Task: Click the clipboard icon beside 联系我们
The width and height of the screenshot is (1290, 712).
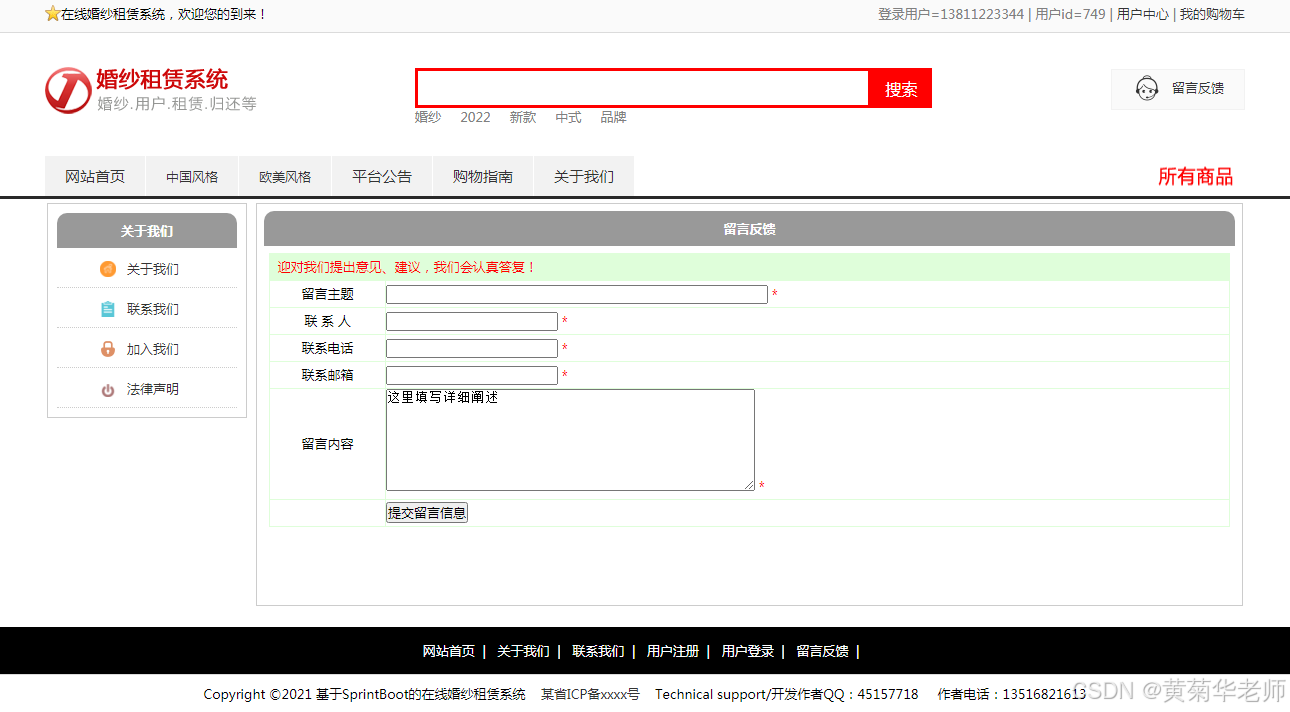Action: tap(108, 309)
